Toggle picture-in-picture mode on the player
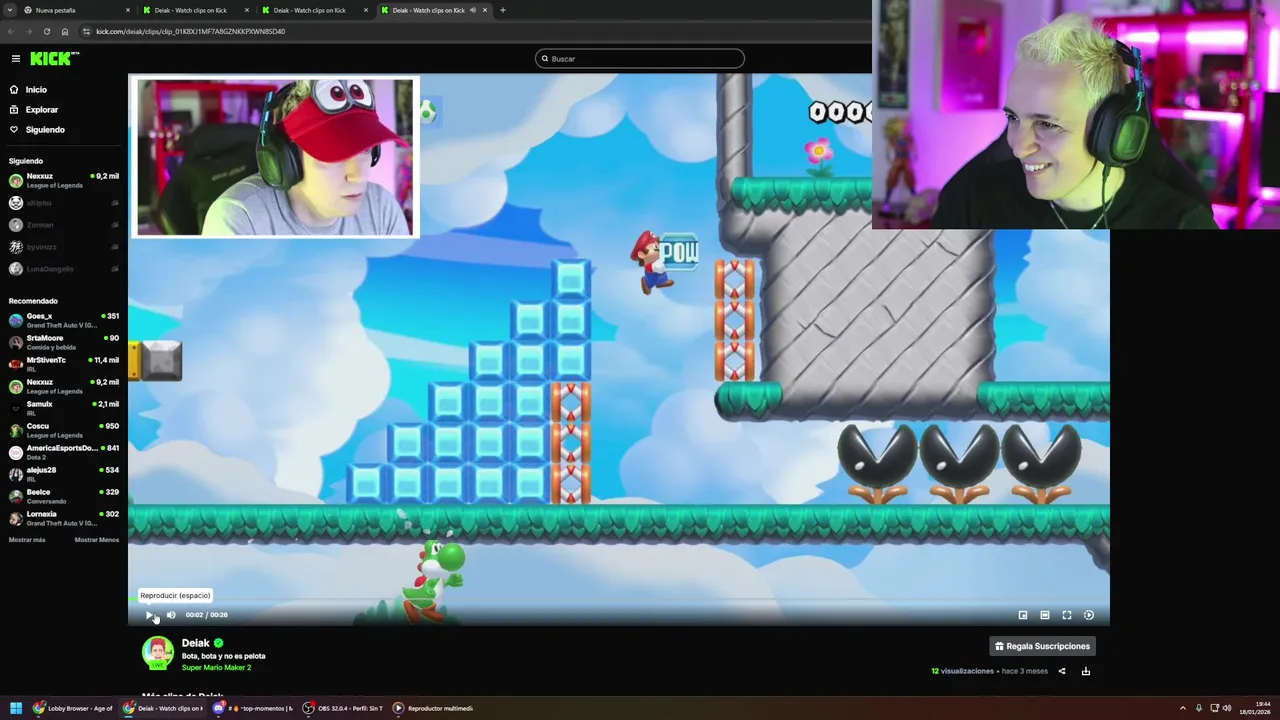1280x720 pixels. tap(1023, 615)
